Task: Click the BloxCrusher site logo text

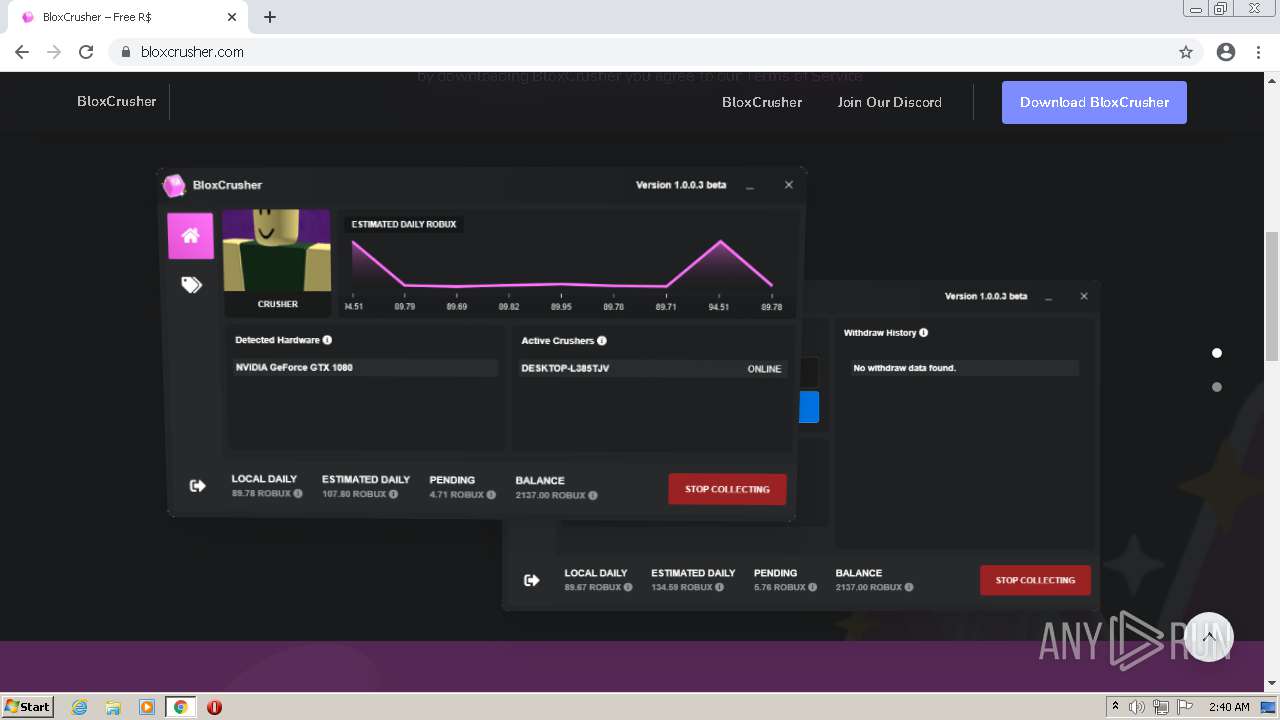Action: click(x=117, y=101)
